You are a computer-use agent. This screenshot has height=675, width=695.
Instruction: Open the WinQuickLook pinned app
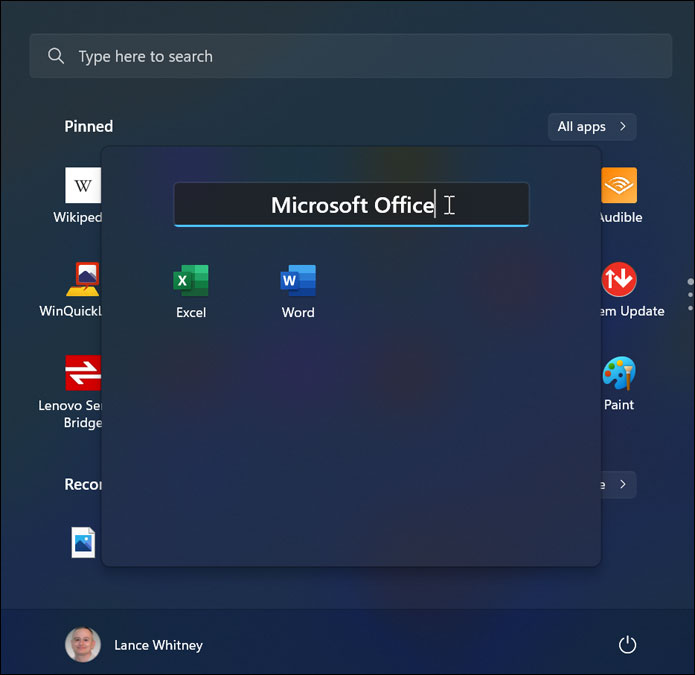tap(83, 279)
